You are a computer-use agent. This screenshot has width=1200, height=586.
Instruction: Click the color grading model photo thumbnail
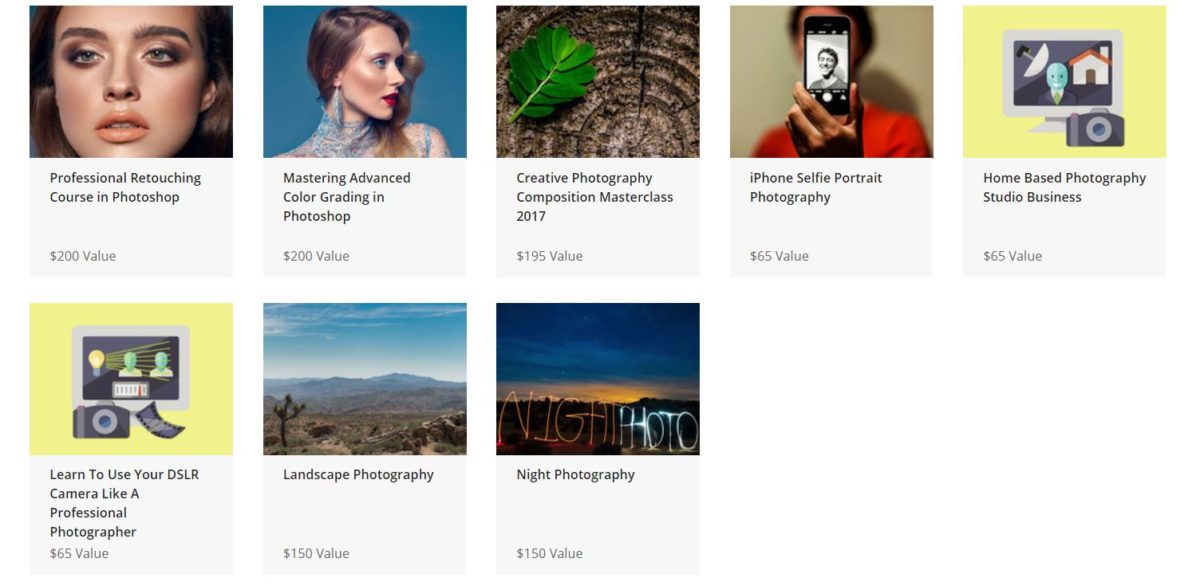pos(364,80)
